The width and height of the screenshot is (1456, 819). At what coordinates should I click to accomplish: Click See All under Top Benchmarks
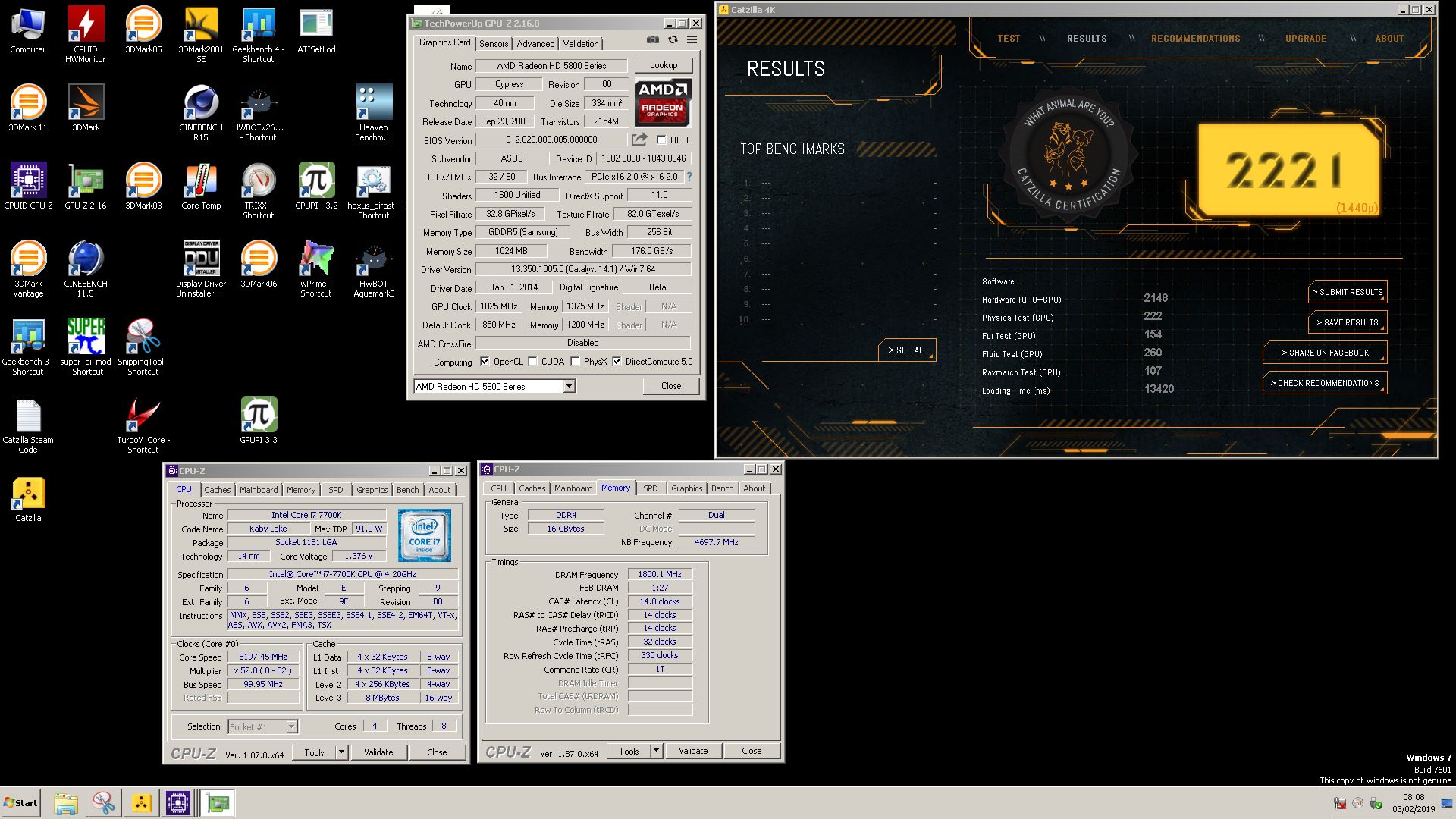[908, 350]
